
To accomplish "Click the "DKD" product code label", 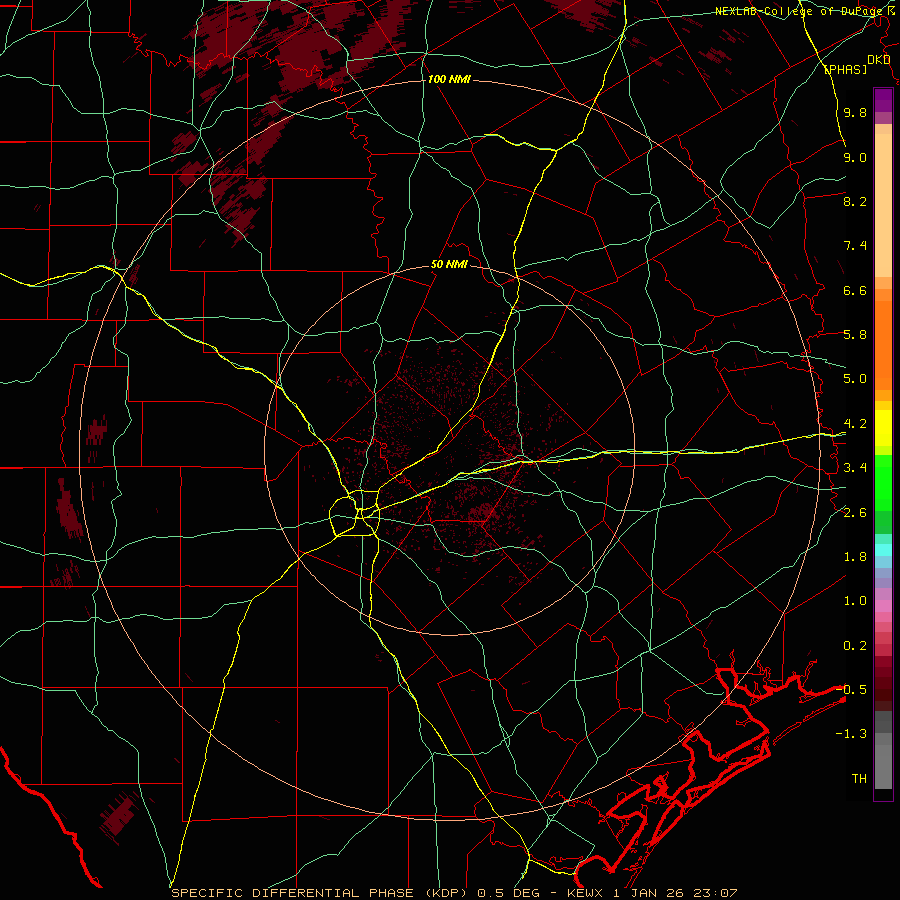I will (x=879, y=60).
